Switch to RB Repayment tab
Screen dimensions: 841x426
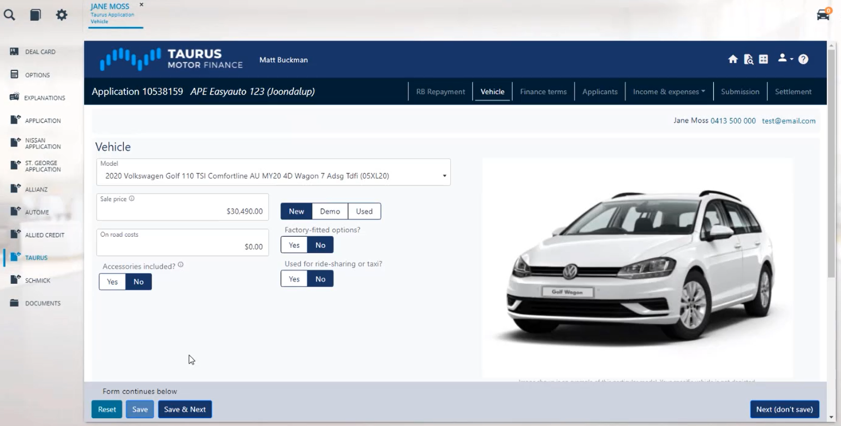(440, 92)
